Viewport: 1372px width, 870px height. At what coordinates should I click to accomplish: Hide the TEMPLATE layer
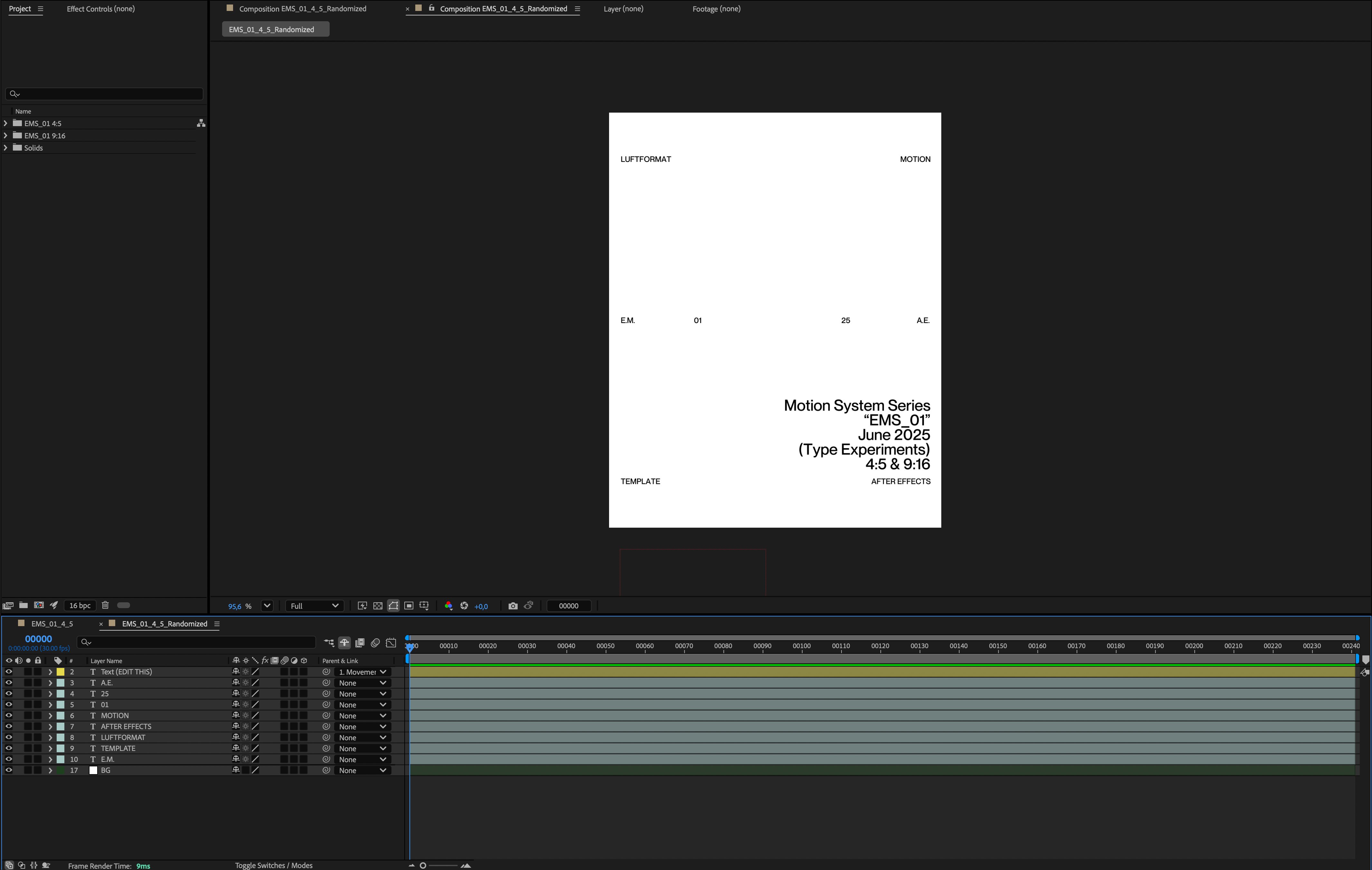(9, 748)
